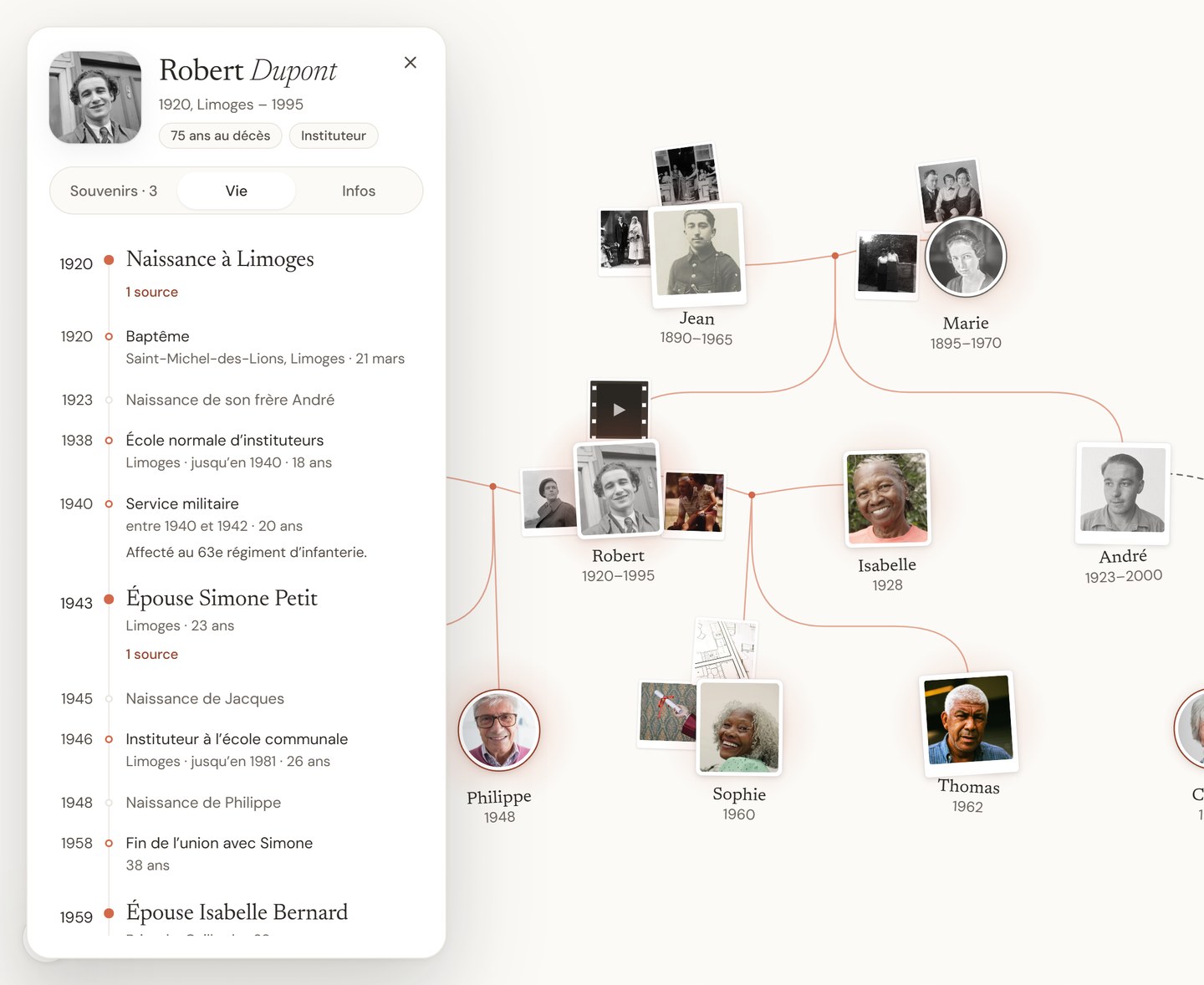This screenshot has width=1204, height=985.
Task: Click the 1959 Épouse Isabelle Bernard marker
Action: [109, 913]
